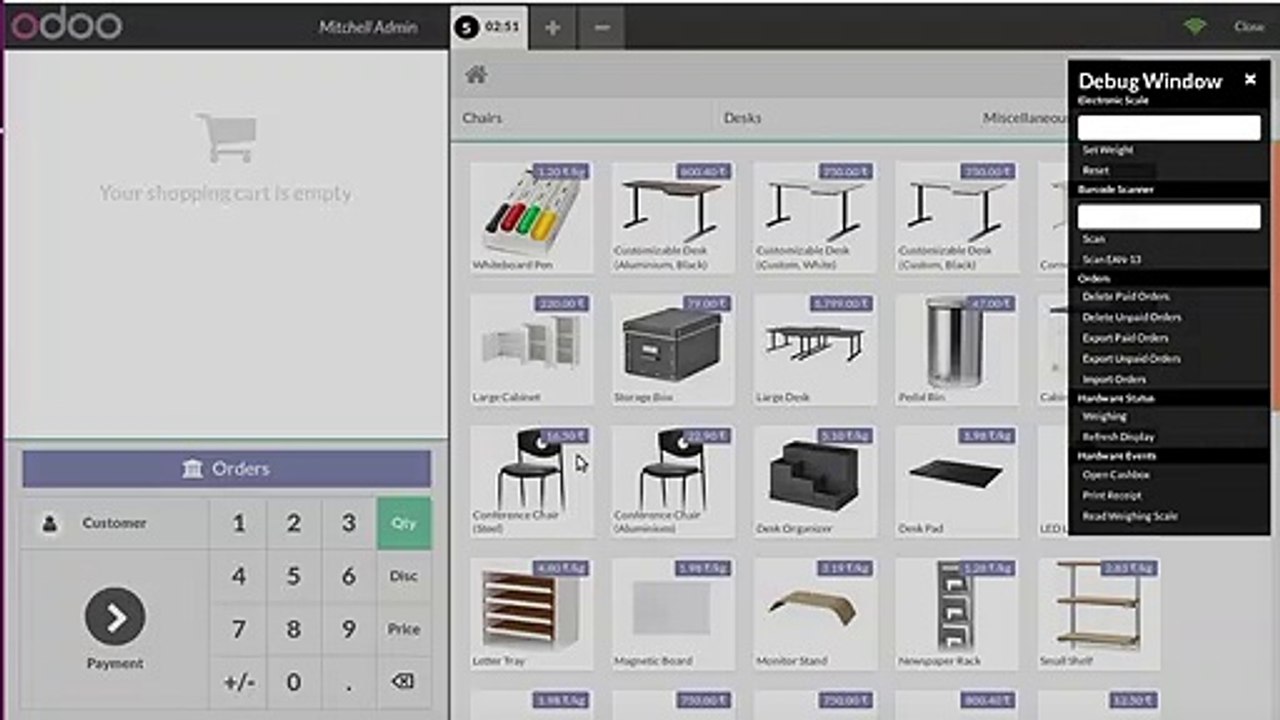Click Close in the top bar
The width and height of the screenshot is (1280, 720).
pyautogui.click(x=1249, y=27)
